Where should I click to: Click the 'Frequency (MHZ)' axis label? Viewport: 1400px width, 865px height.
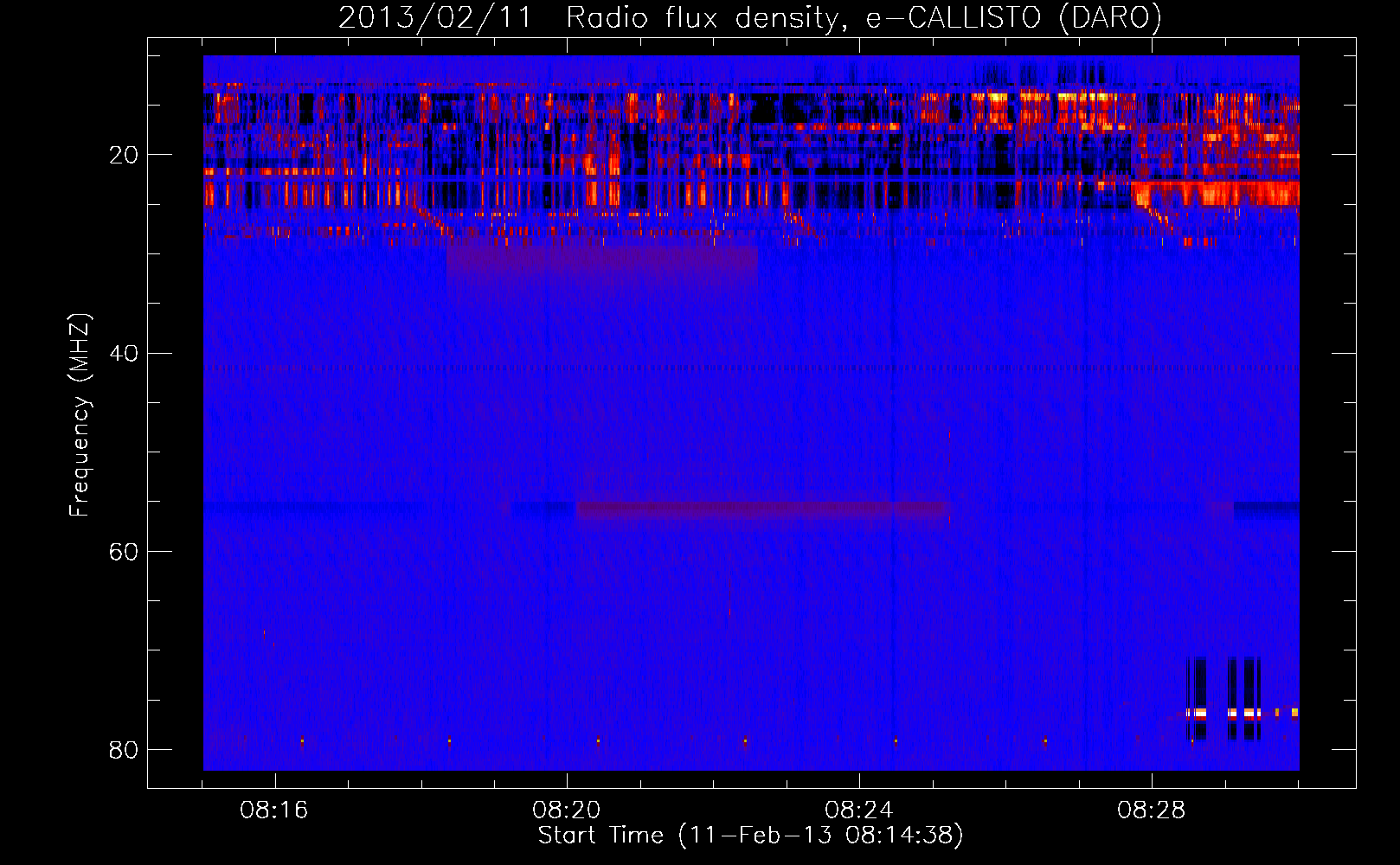[80, 415]
